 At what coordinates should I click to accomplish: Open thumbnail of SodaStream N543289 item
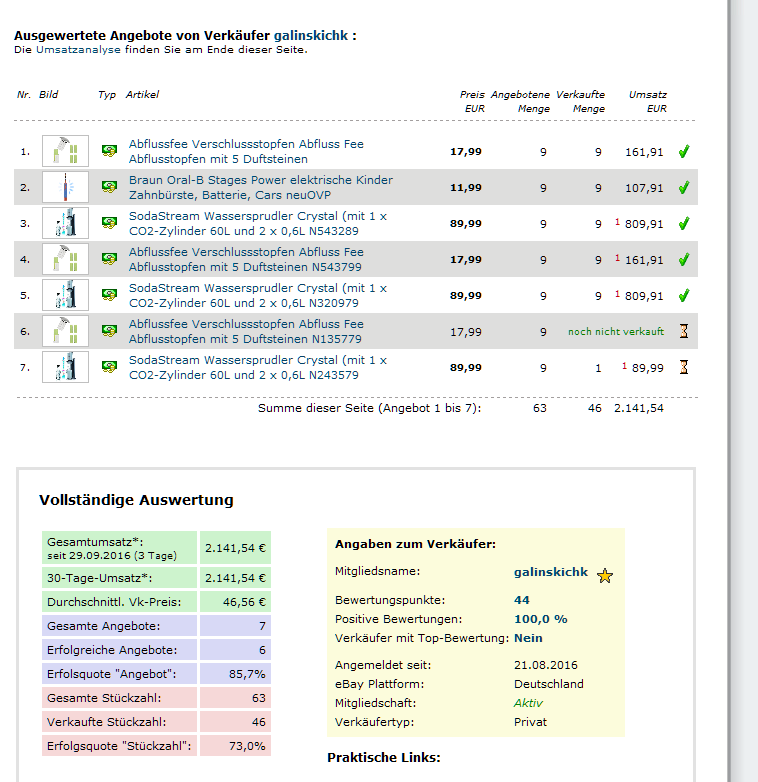pos(65,223)
